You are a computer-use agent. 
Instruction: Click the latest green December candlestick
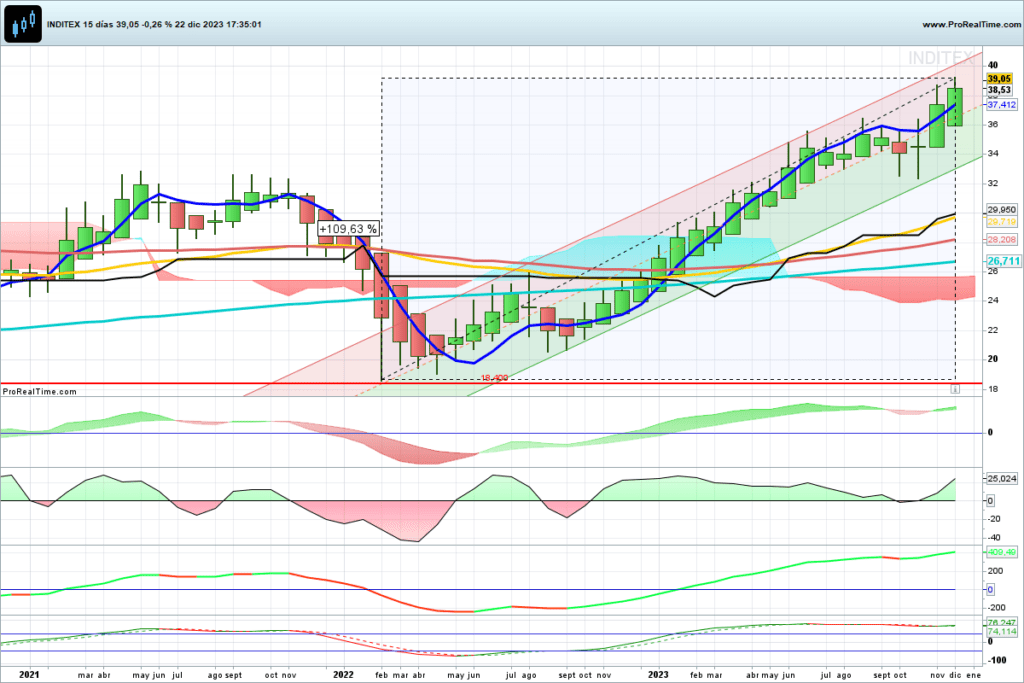coord(955,106)
